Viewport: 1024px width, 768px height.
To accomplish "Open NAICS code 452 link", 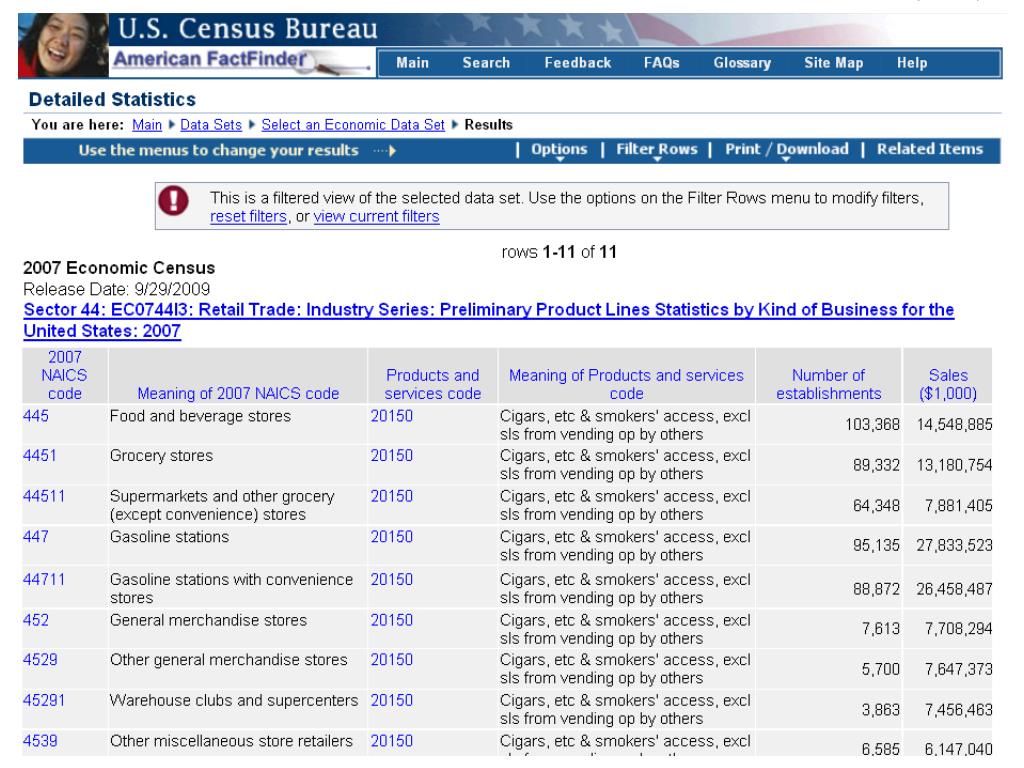I will (36, 620).
